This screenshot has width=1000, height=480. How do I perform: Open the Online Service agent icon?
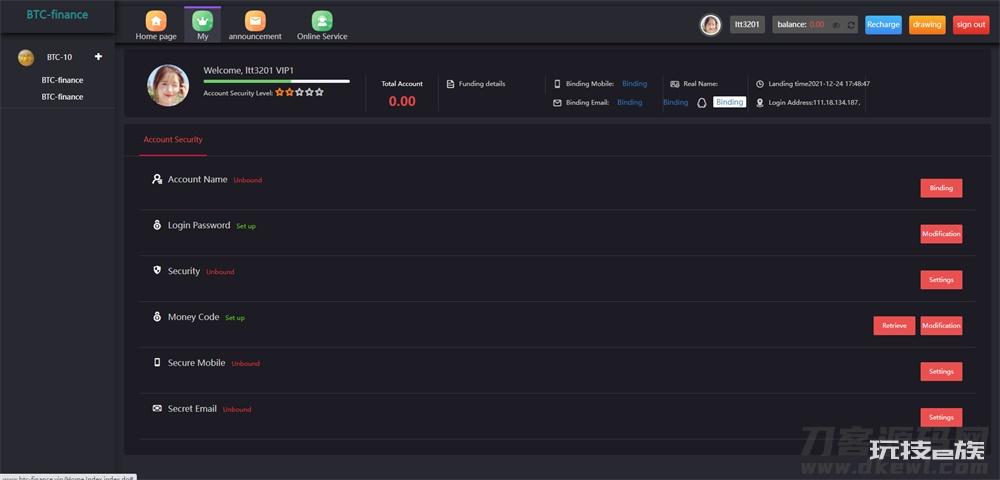(322, 21)
